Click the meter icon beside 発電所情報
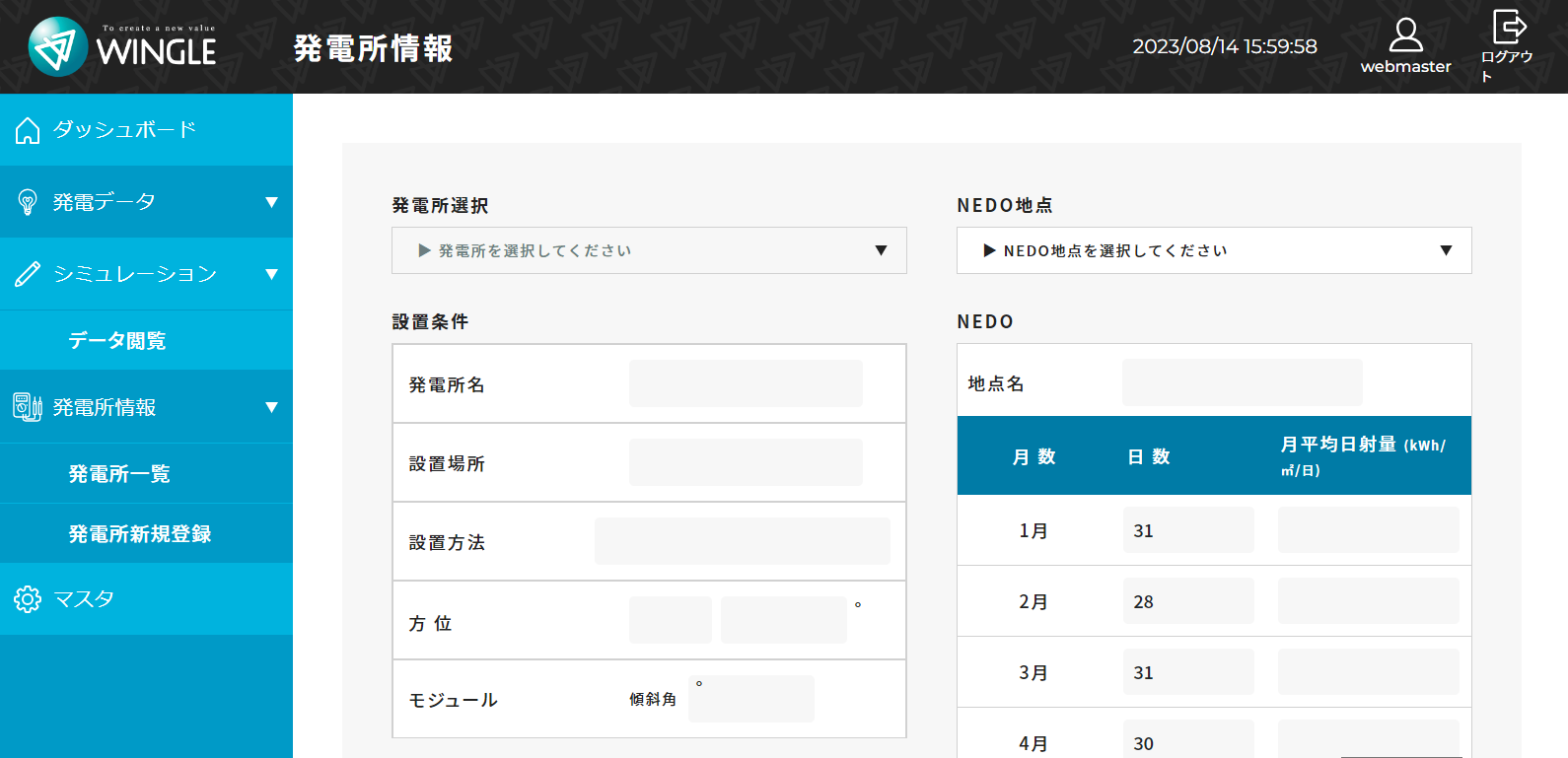 pyautogui.click(x=28, y=407)
